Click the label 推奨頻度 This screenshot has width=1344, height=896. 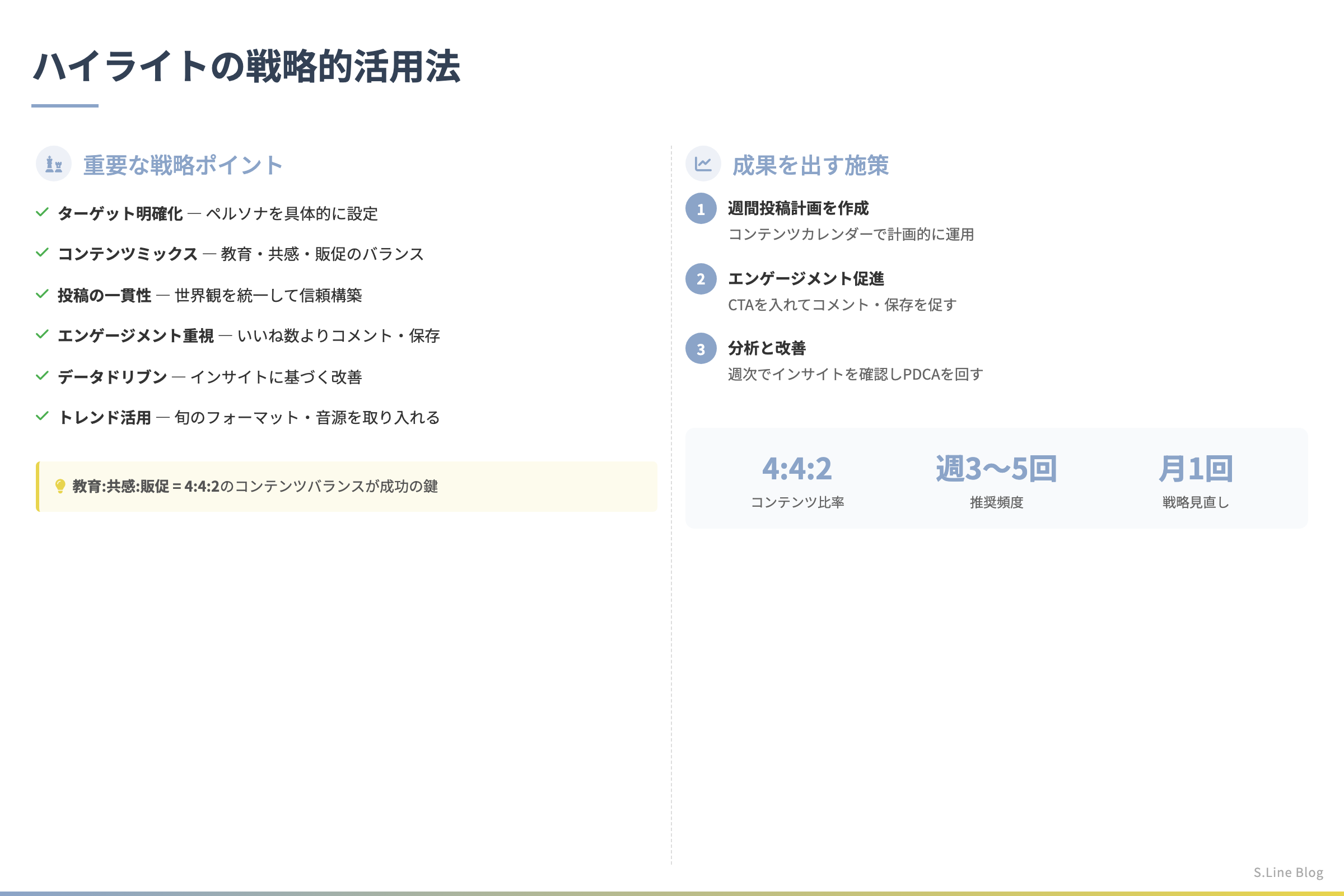[x=997, y=502]
